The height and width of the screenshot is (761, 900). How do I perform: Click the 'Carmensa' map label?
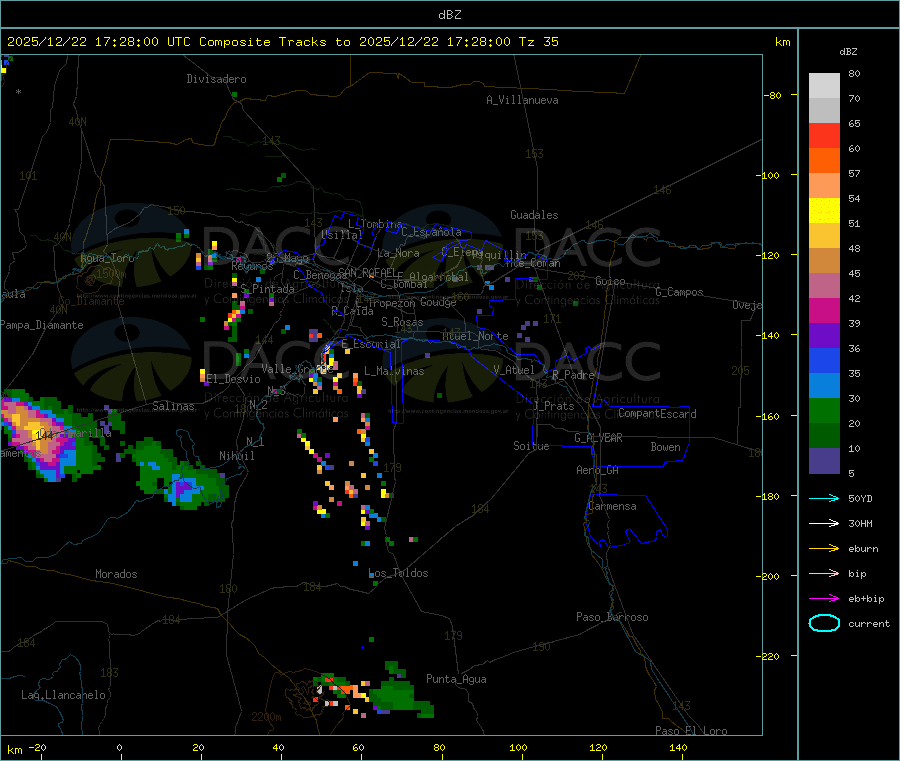(x=612, y=506)
